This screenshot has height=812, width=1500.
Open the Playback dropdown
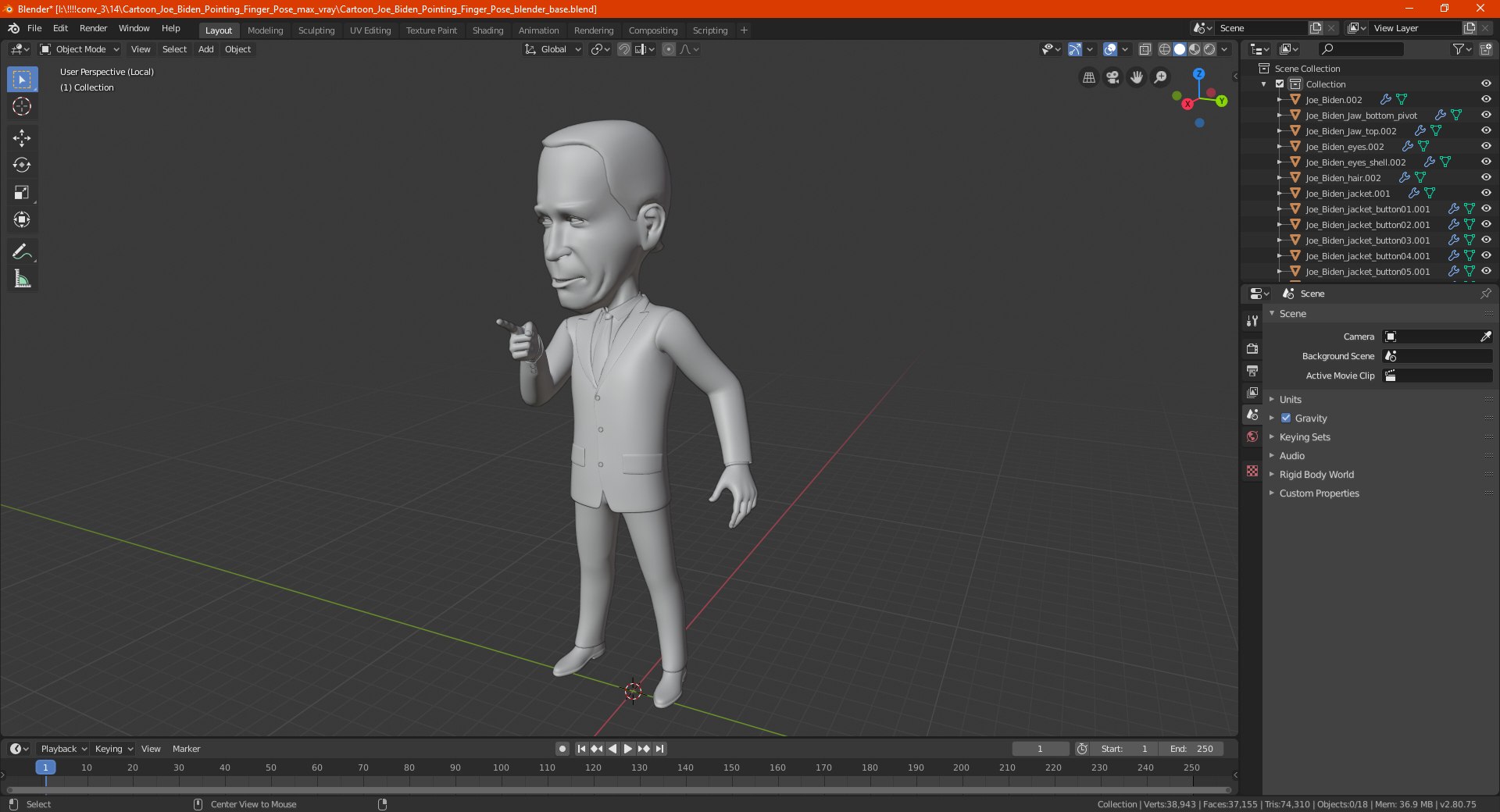click(63, 749)
